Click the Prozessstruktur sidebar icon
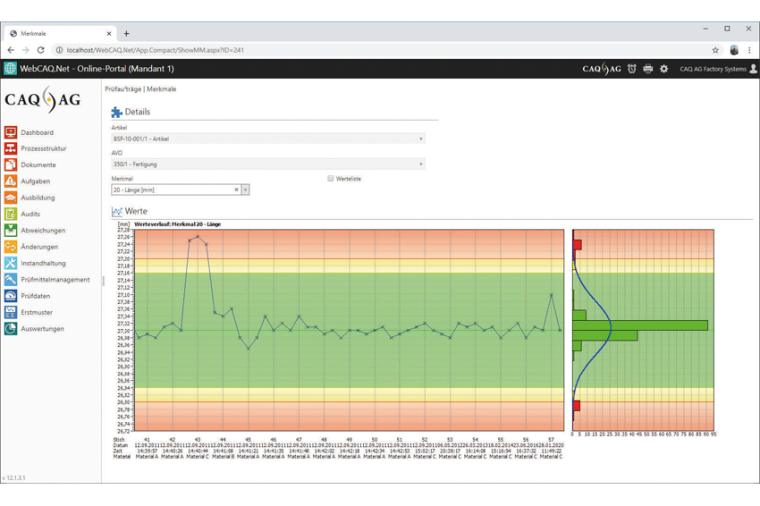The image size is (760, 506). pyautogui.click(x=11, y=148)
